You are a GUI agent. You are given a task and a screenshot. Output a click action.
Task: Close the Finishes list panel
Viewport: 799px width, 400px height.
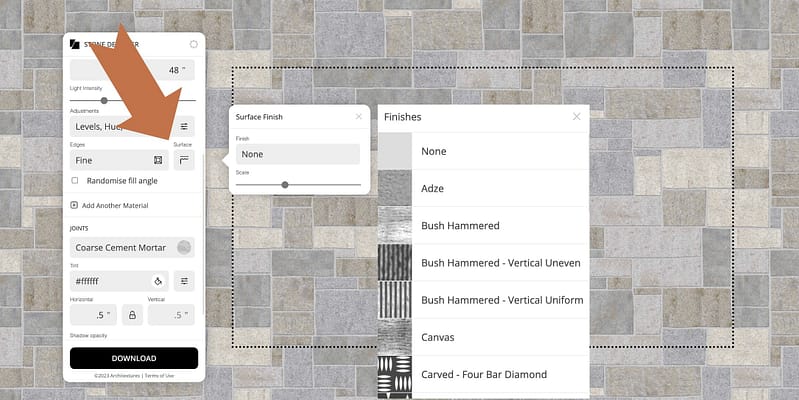click(x=576, y=117)
